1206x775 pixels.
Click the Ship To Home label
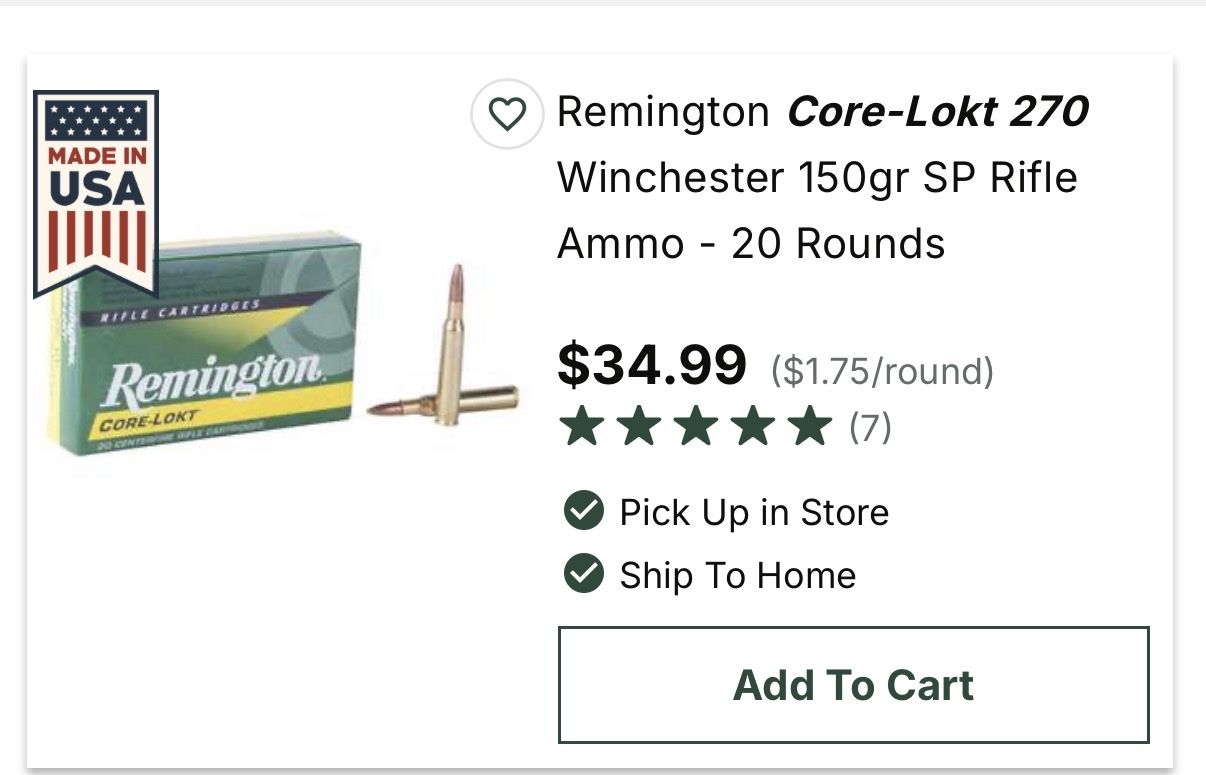pyautogui.click(x=738, y=576)
